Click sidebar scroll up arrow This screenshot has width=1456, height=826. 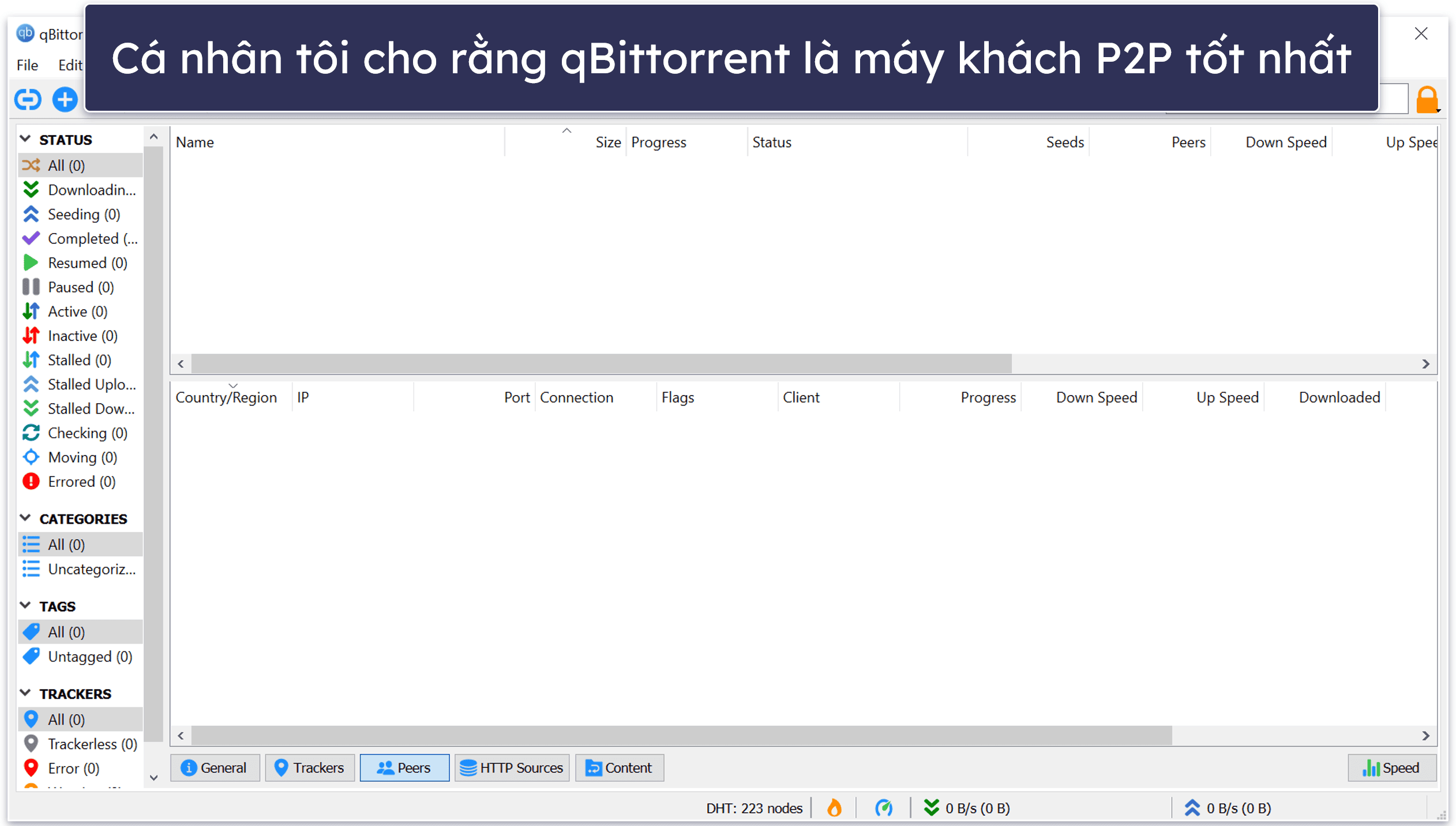click(153, 137)
